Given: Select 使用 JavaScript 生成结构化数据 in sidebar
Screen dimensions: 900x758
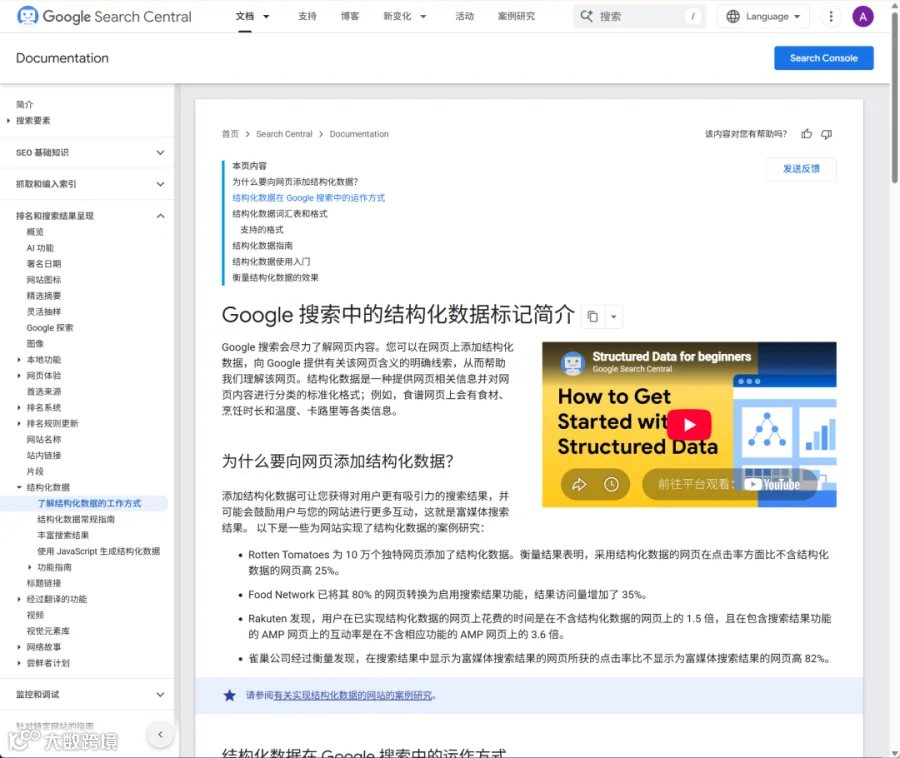Looking at the screenshot, I should (x=99, y=551).
